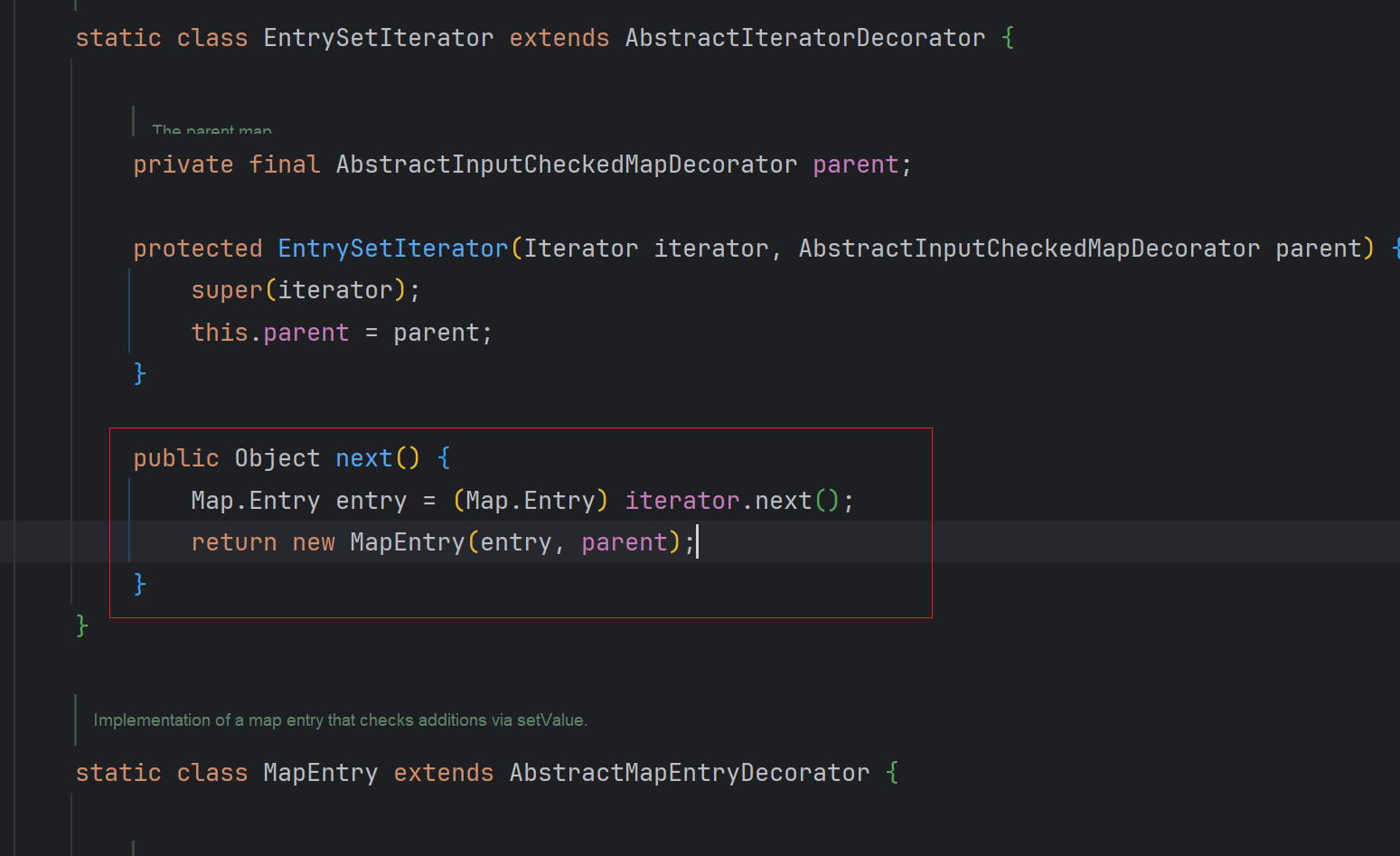Click the green closing brace of EntrySetIterator class
This screenshot has height=856, width=1400.
[x=82, y=626]
